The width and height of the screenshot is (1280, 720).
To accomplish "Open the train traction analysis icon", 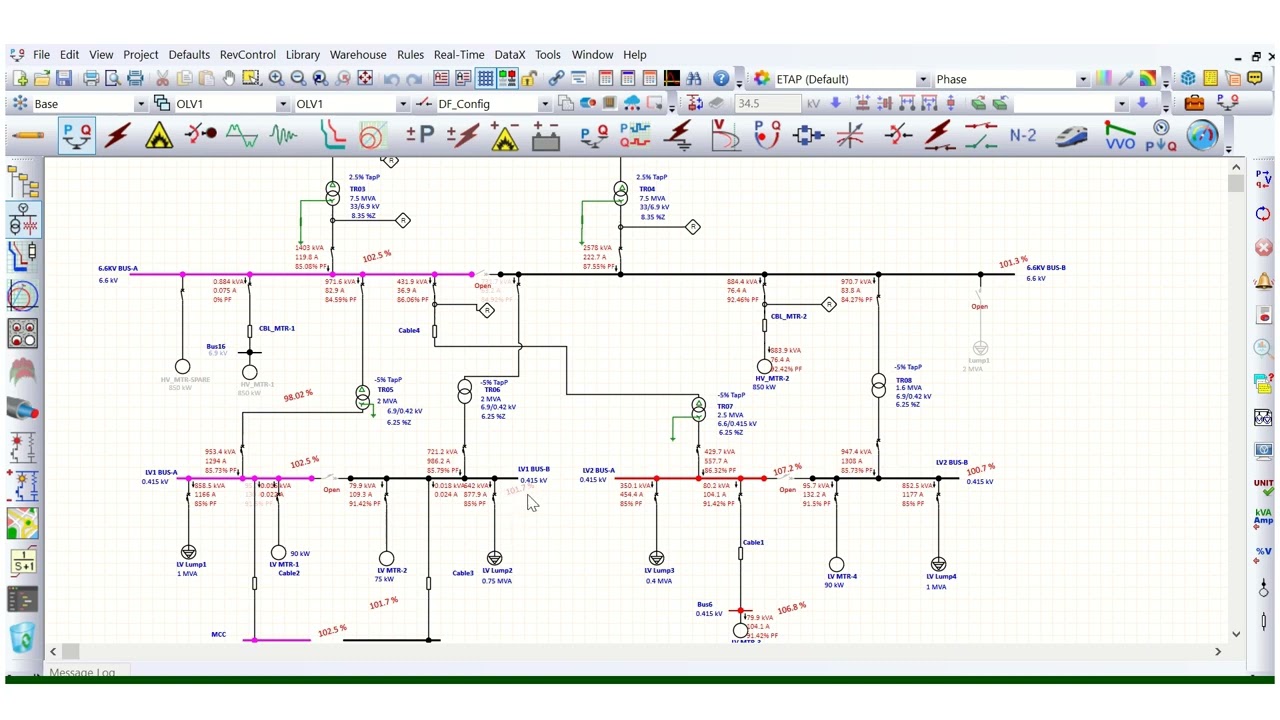I will [1071, 135].
